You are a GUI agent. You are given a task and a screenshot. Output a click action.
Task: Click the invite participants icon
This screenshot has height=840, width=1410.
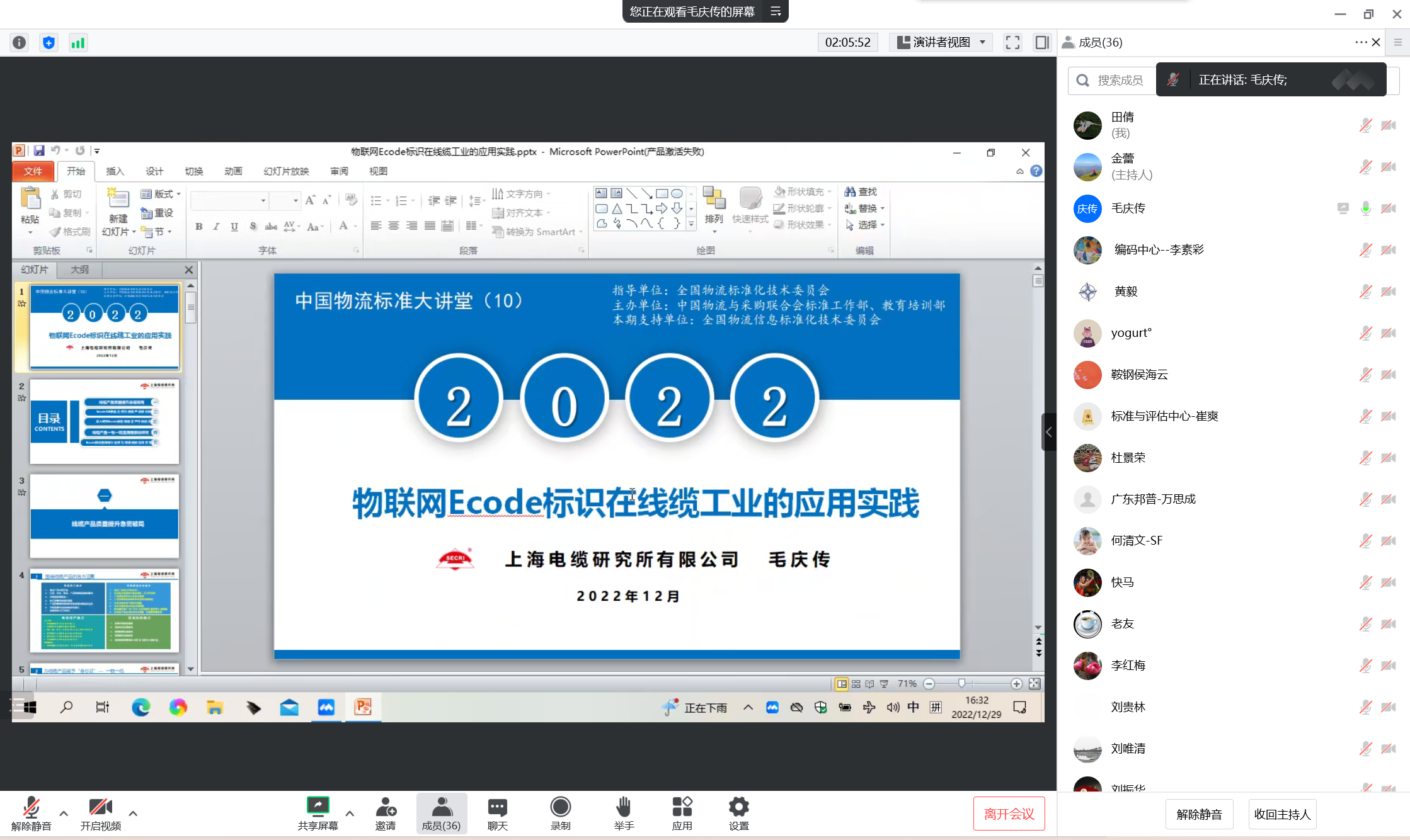[385, 807]
